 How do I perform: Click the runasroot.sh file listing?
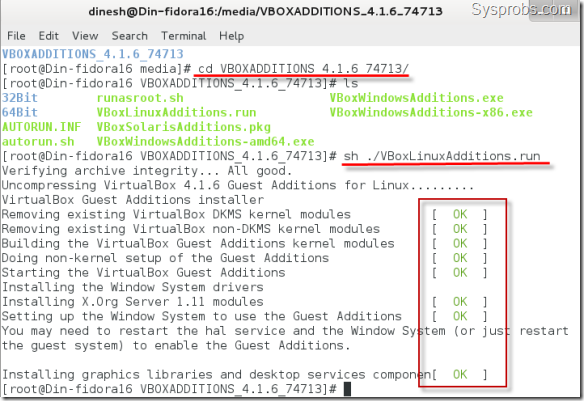click(140, 98)
